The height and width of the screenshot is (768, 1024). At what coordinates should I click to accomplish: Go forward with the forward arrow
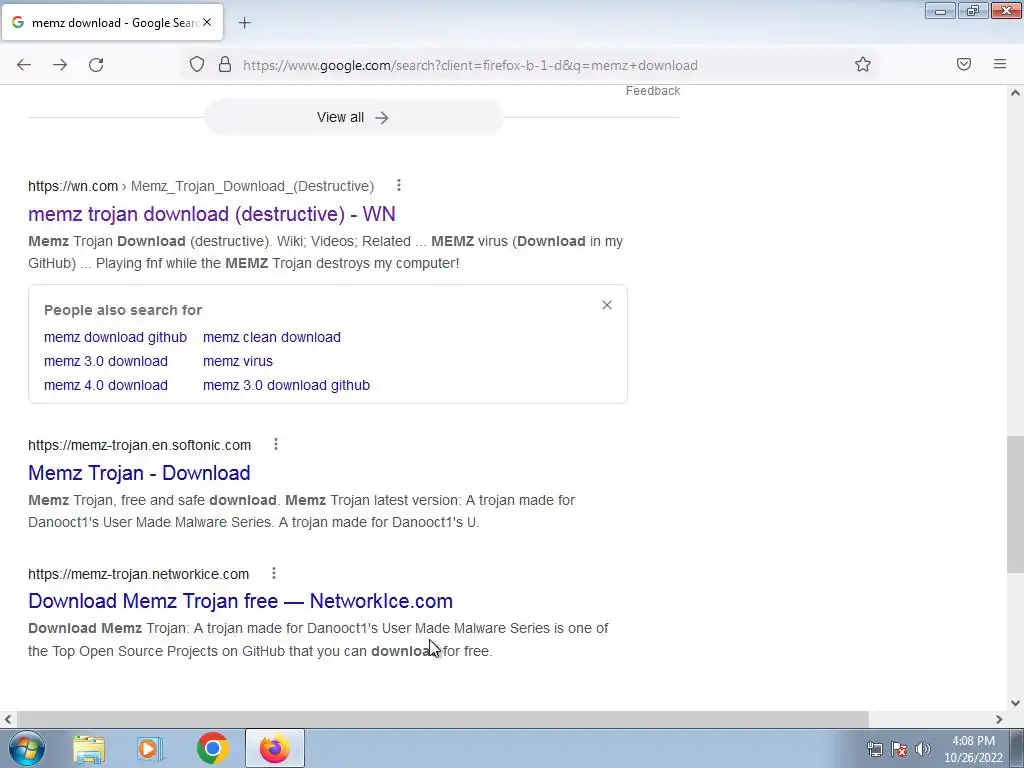point(60,65)
